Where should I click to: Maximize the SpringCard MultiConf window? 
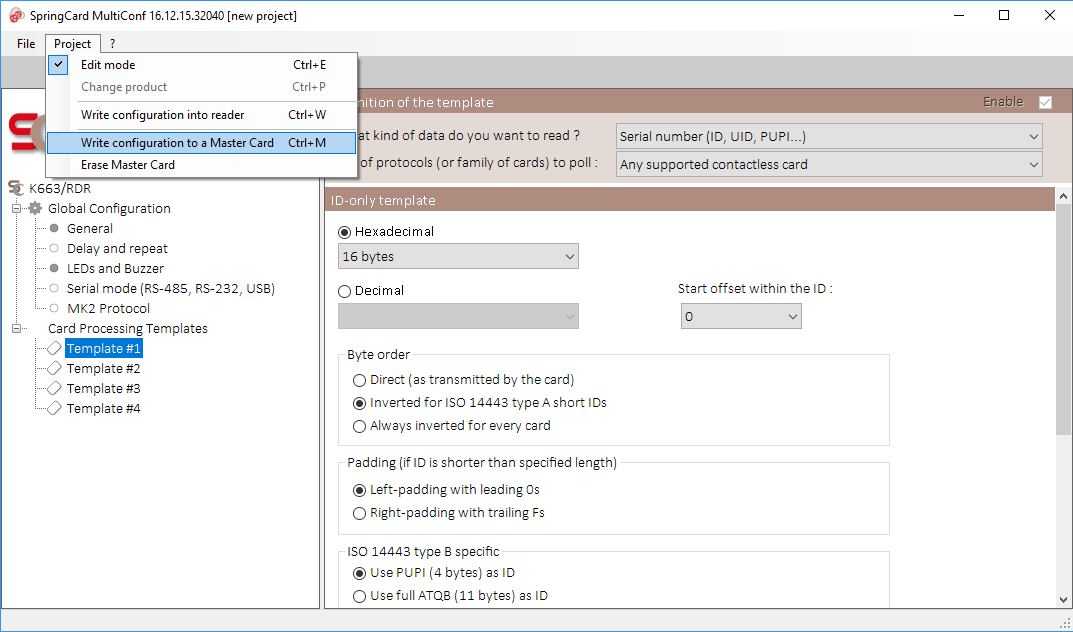(x=1004, y=16)
